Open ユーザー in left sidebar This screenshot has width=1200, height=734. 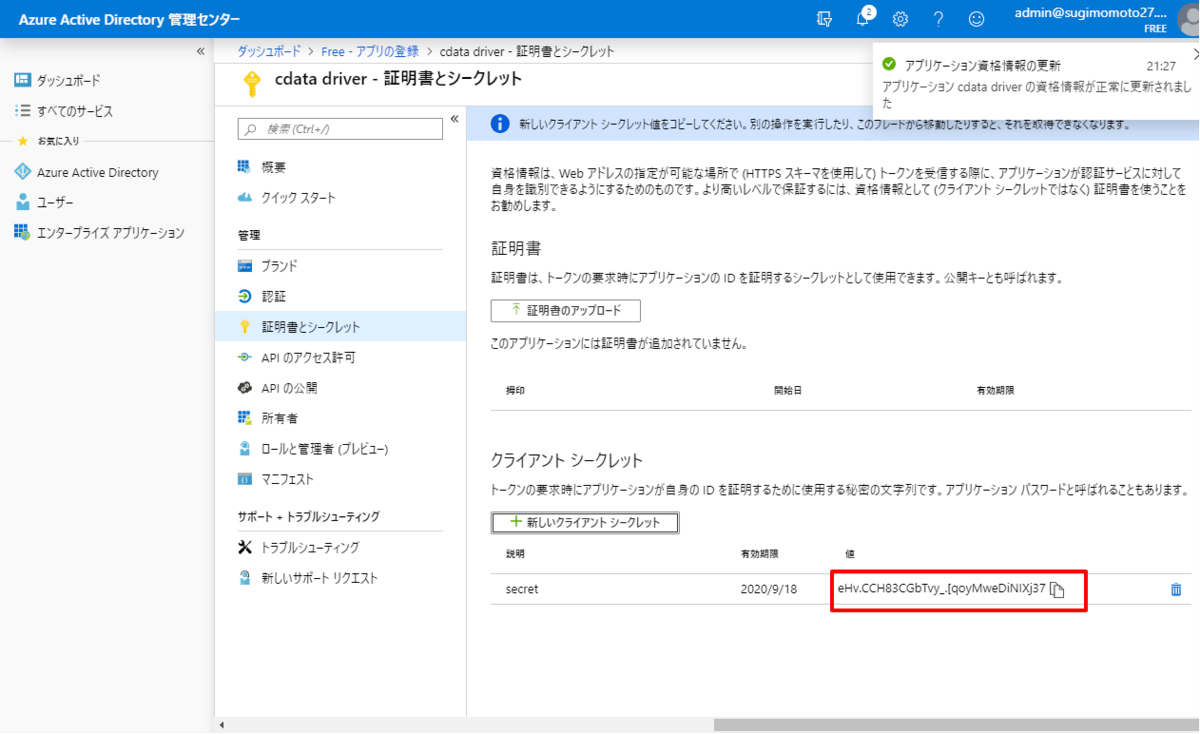[x=55, y=202]
